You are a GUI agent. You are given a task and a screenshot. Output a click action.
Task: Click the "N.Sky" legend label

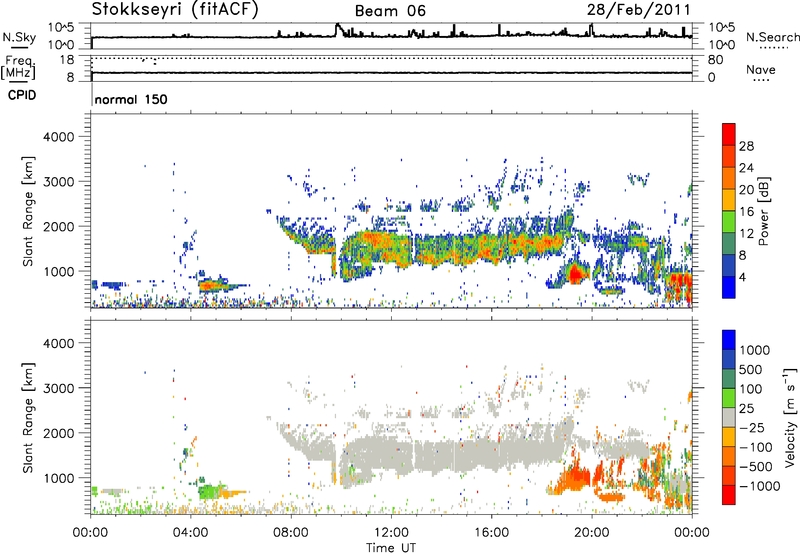(19, 37)
